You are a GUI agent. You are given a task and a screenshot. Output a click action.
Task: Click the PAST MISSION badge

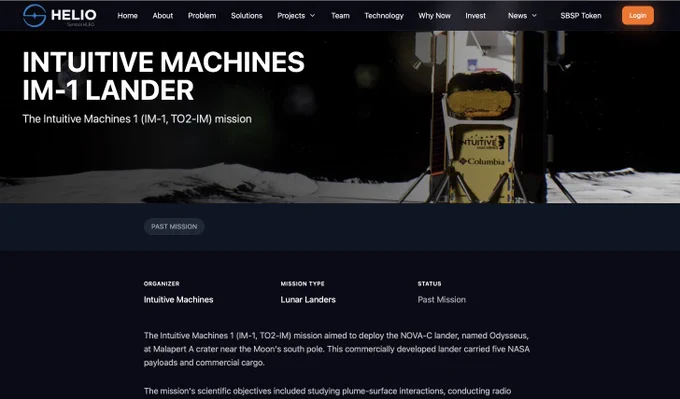click(x=174, y=226)
